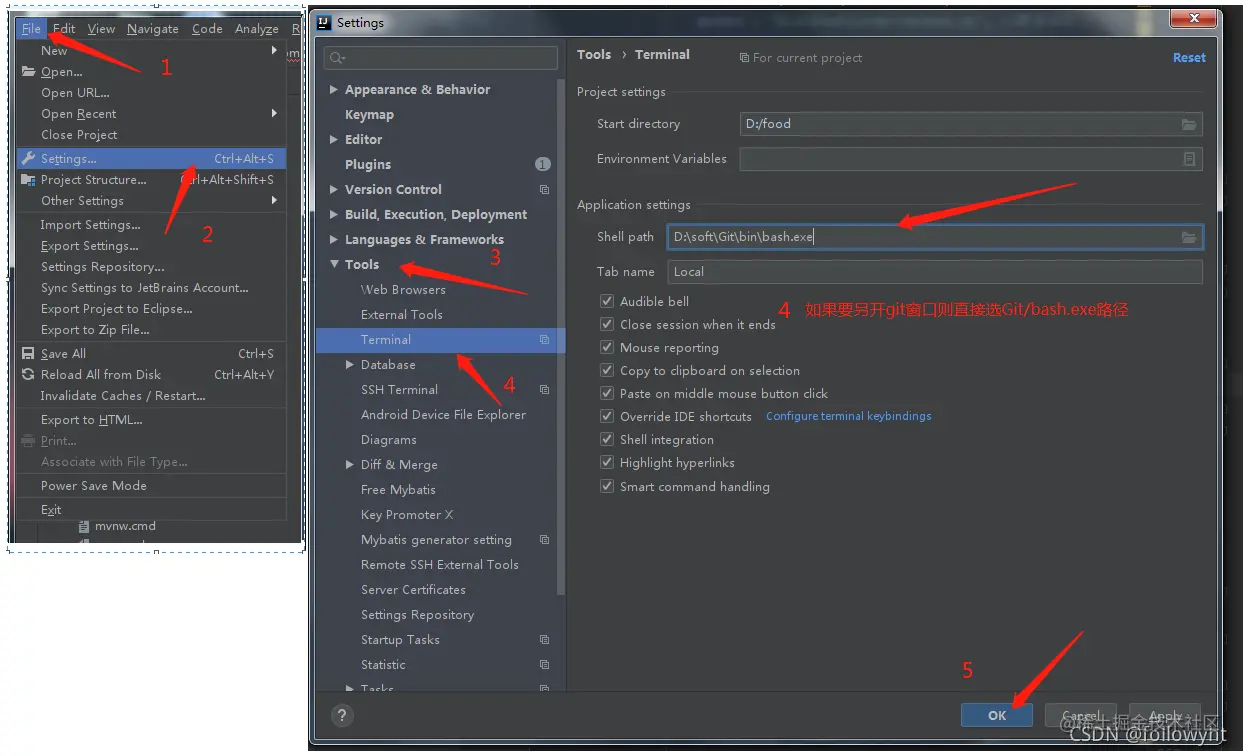Click the Tools breadcrumb in settings header
The height and width of the screenshot is (756, 1243).
tap(594, 55)
